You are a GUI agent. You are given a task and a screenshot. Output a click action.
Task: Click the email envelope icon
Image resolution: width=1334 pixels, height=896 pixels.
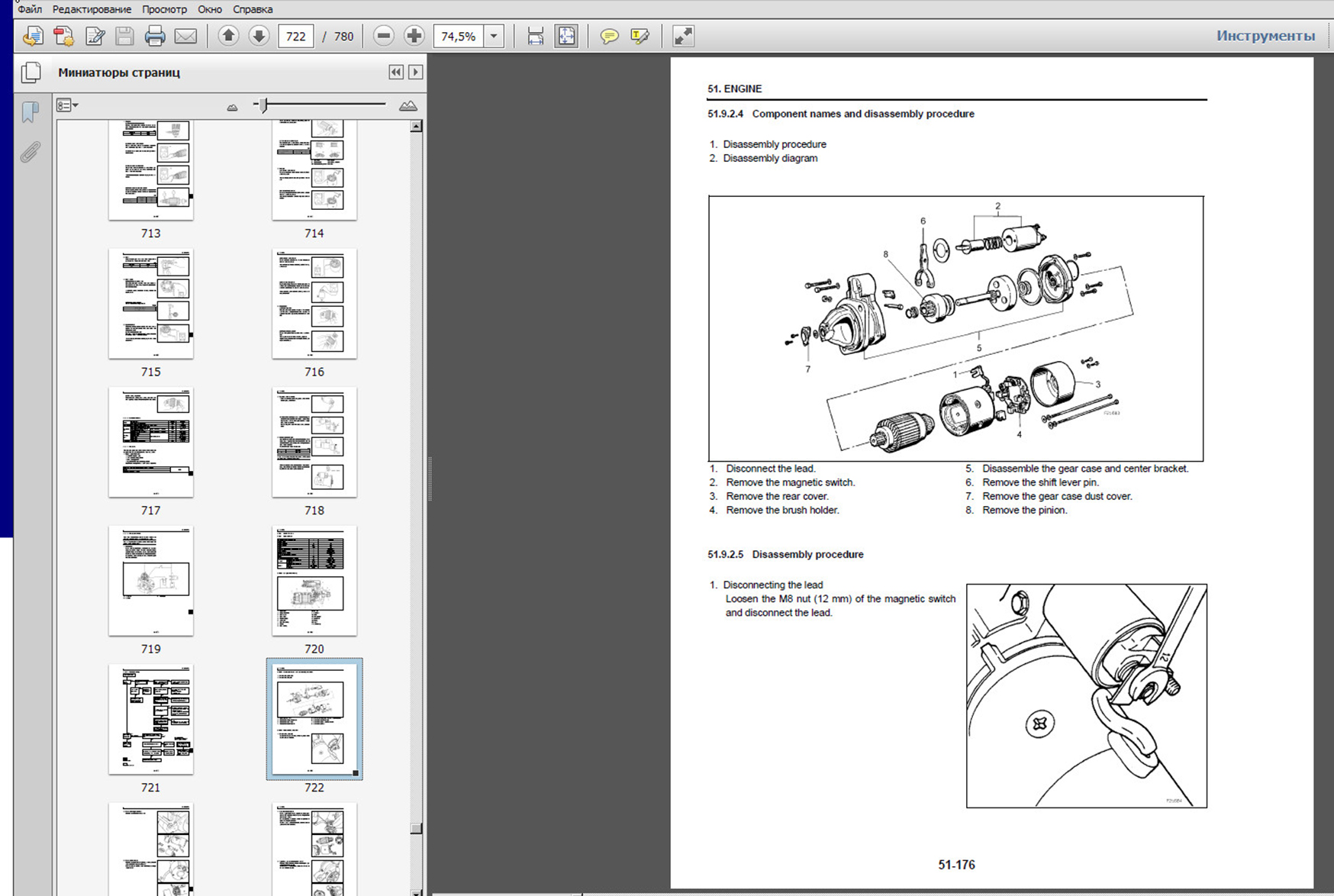tap(185, 36)
